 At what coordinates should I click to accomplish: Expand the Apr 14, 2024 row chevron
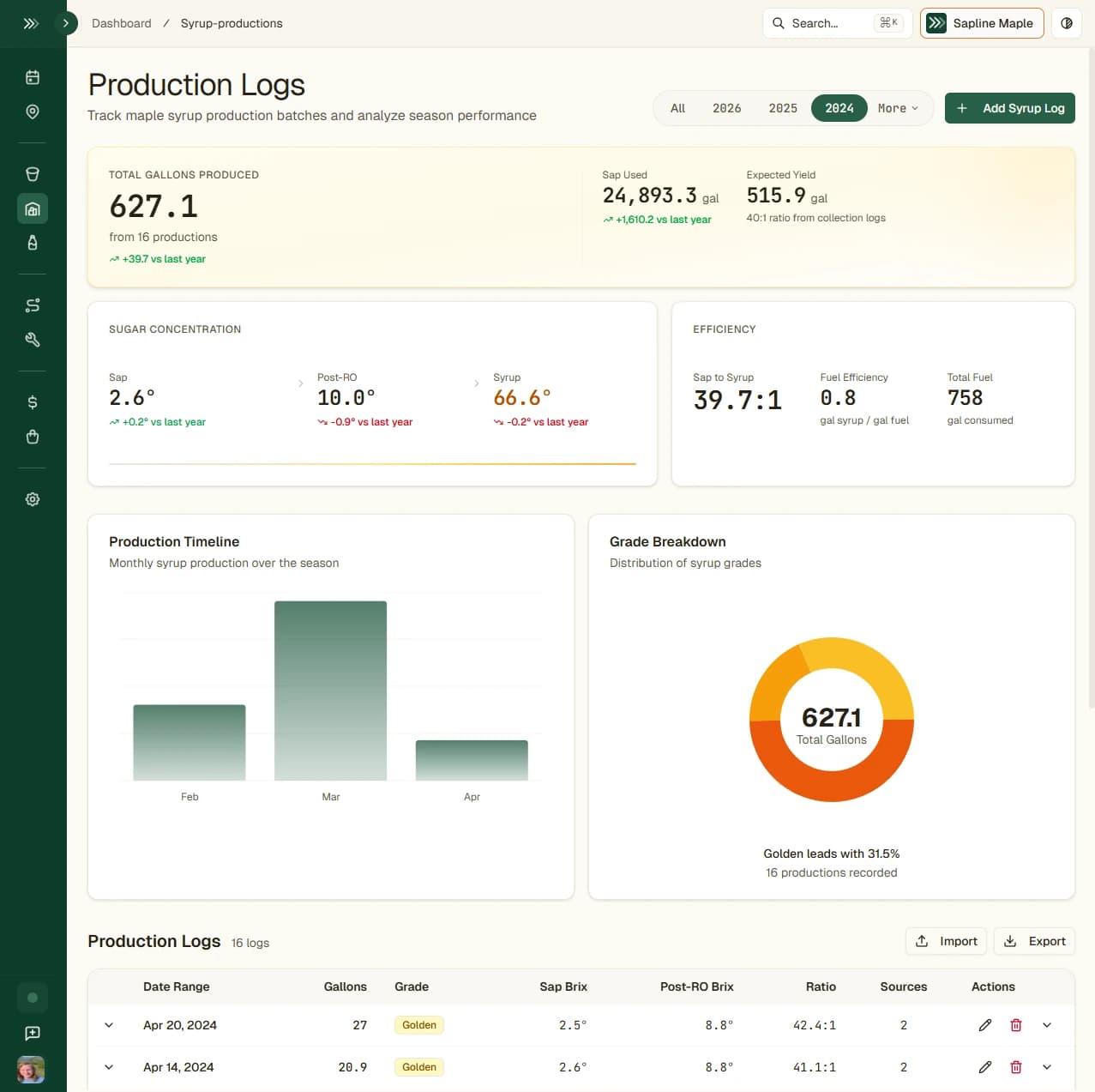(x=108, y=1066)
